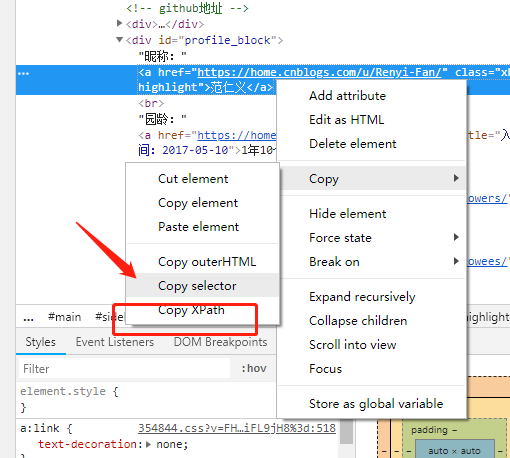Choose Scroll into view option
Image resolution: width=510 pixels, height=458 pixels.
coord(353,345)
